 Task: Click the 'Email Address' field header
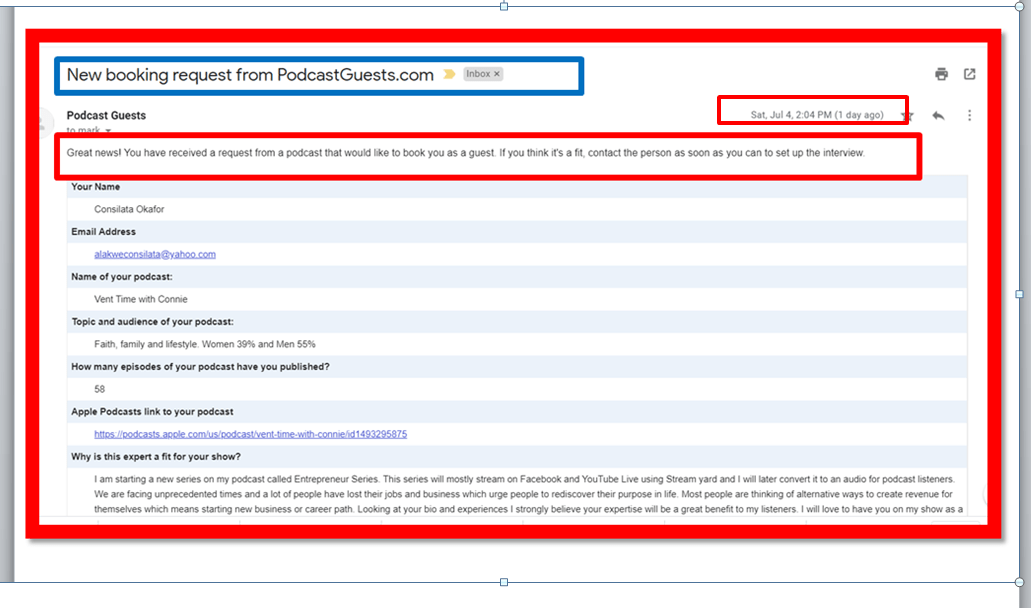[x=103, y=232]
